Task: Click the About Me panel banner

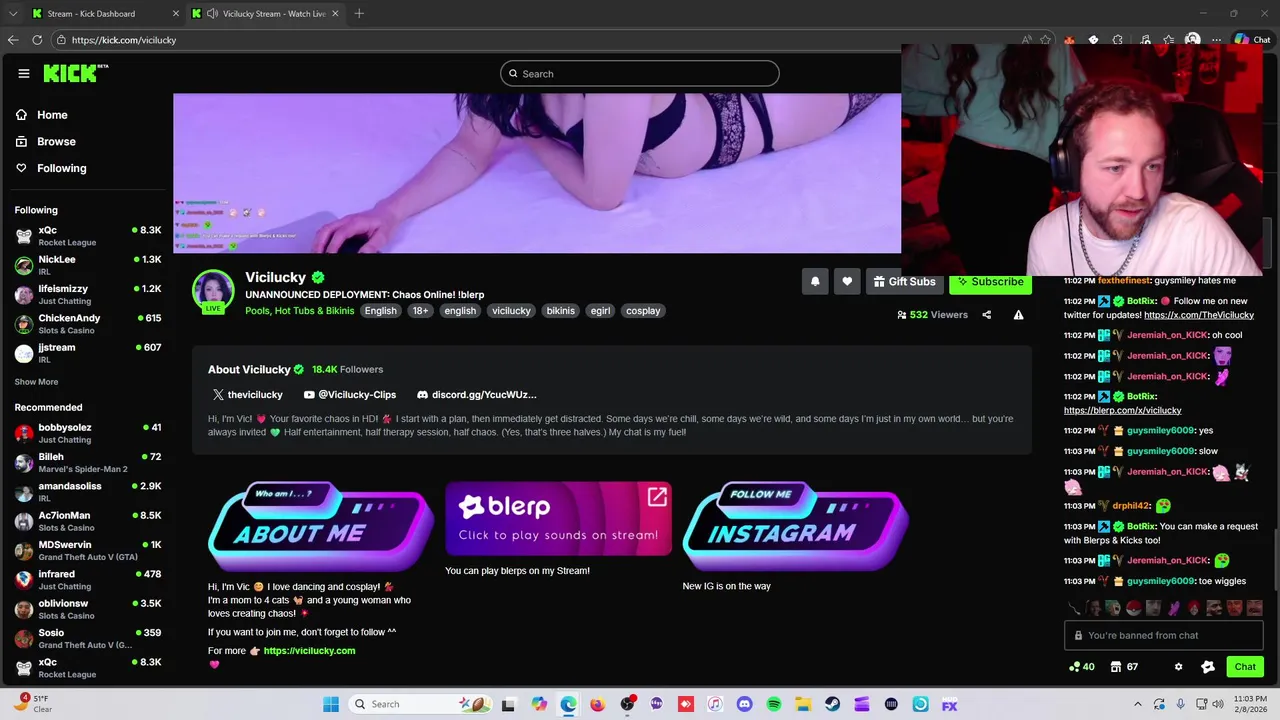Action: pyautogui.click(x=321, y=526)
